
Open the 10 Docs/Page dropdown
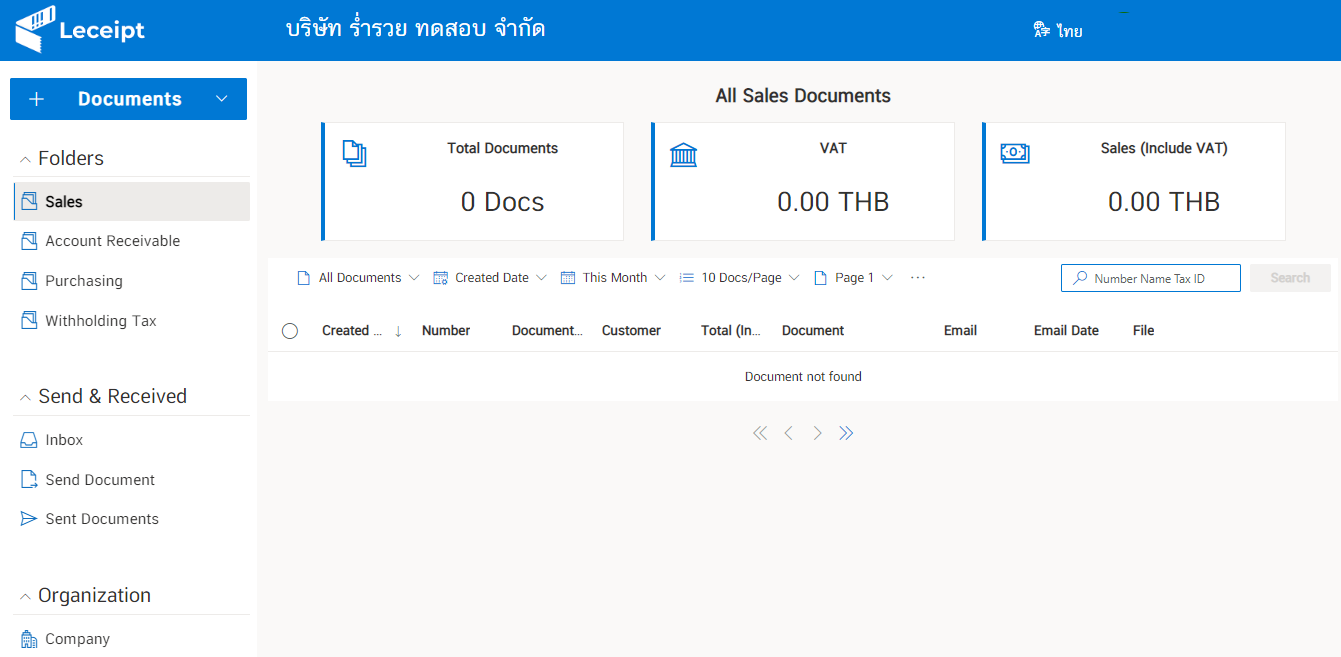point(739,278)
